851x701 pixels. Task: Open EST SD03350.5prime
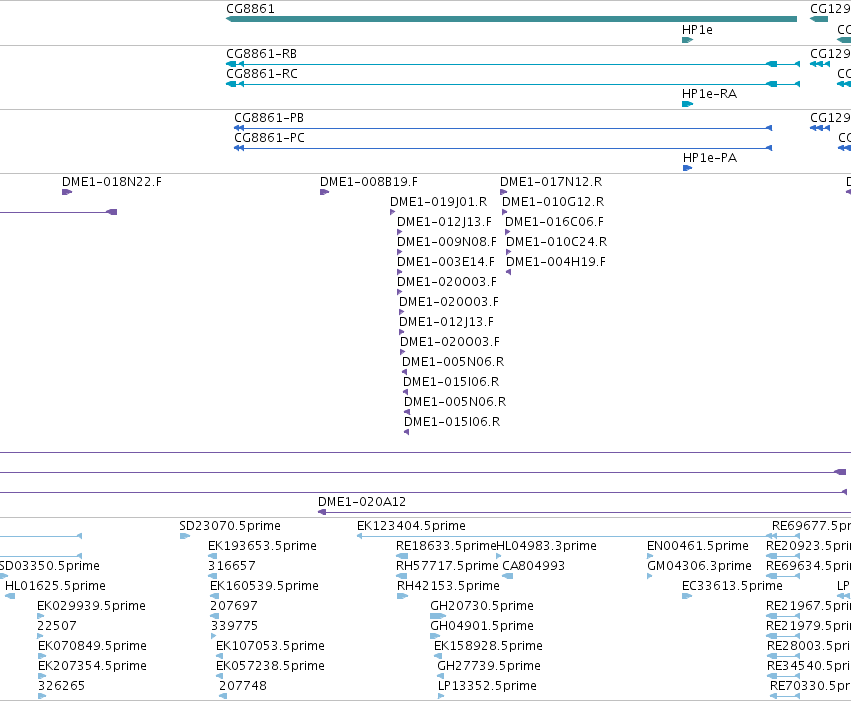49,566
